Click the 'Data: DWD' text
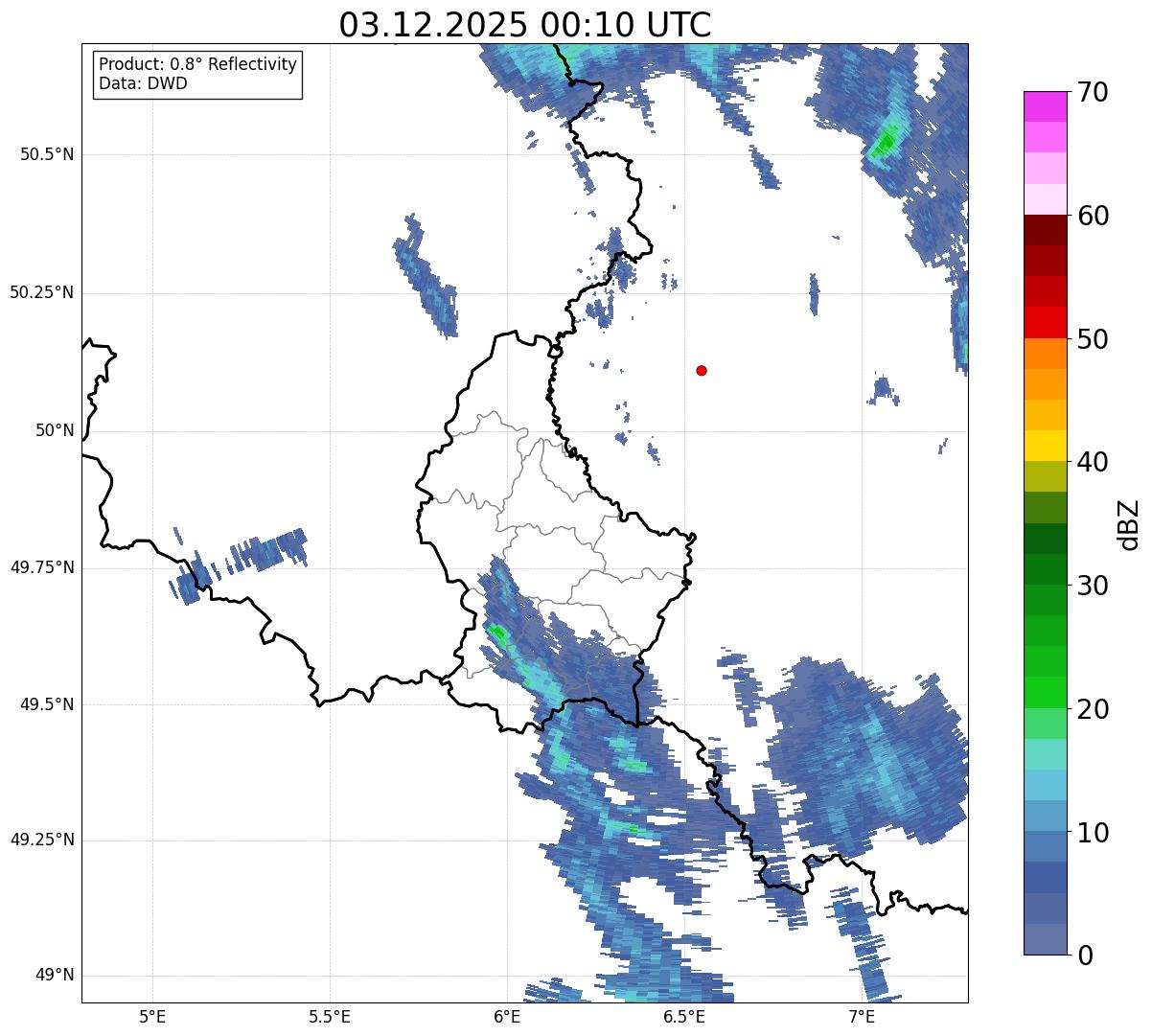The width and height of the screenshot is (1152, 1036). click(143, 83)
